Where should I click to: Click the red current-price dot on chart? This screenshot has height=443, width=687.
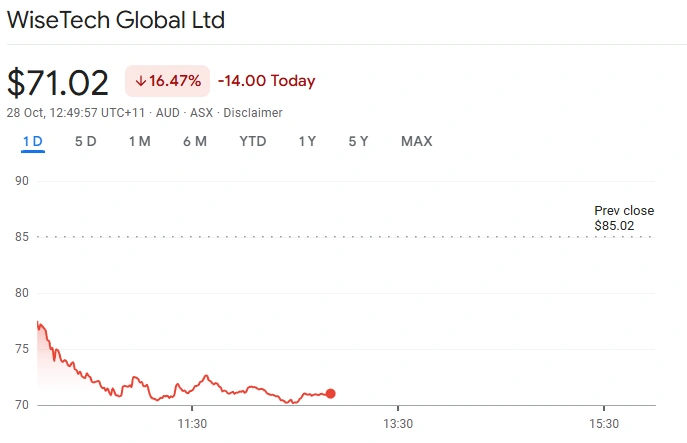331,394
